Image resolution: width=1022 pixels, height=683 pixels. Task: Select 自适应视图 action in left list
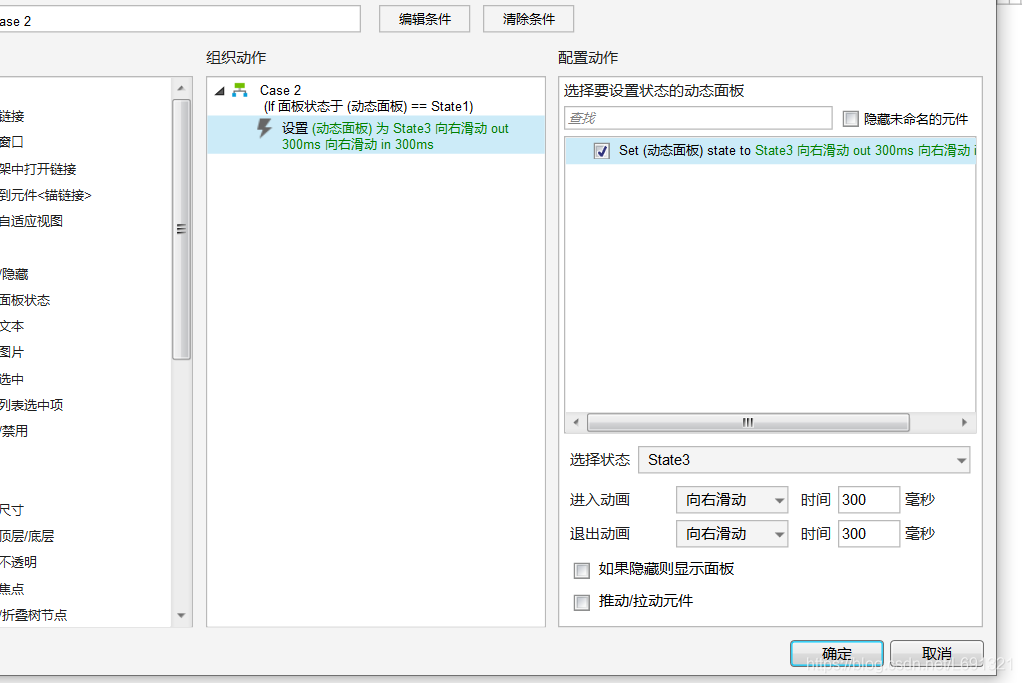(31, 221)
